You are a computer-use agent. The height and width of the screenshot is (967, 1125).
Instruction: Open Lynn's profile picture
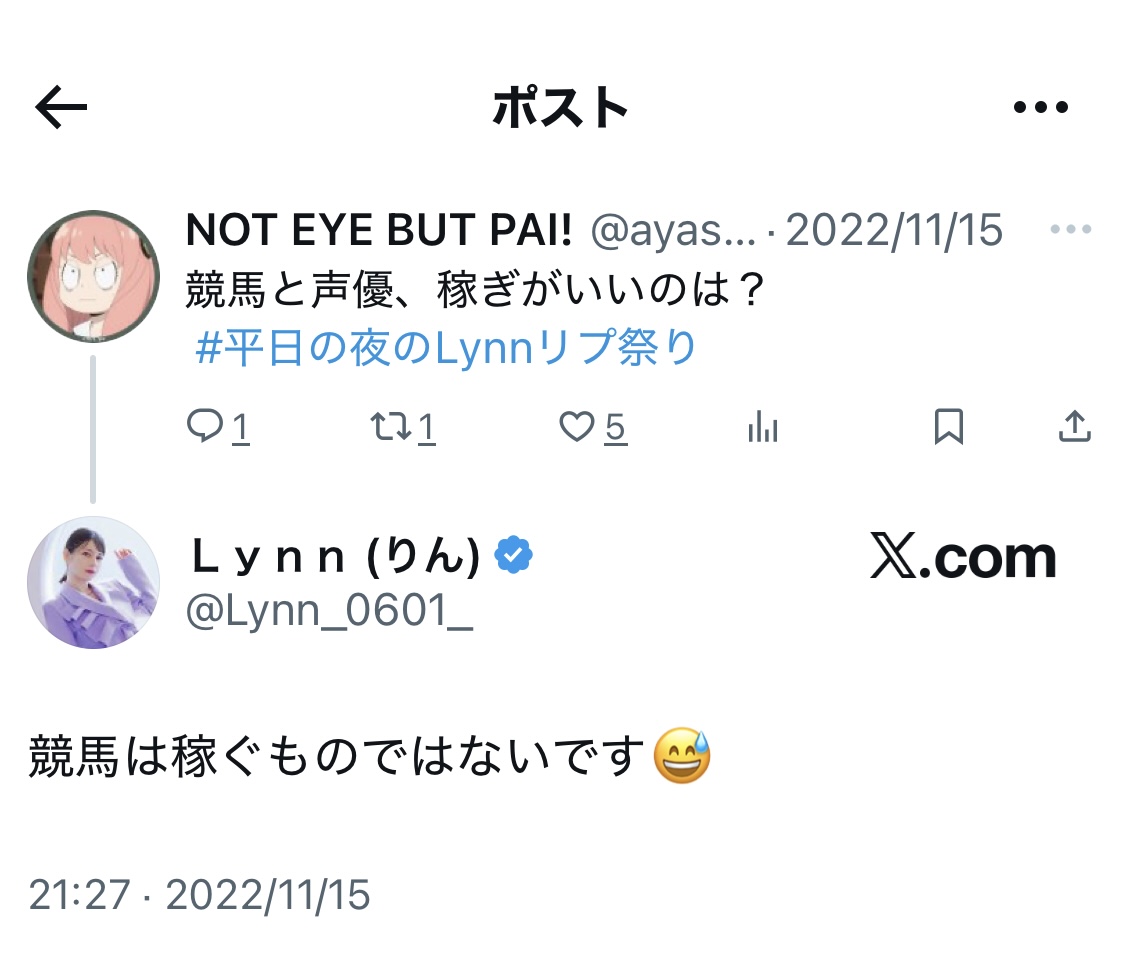(93, 582)
